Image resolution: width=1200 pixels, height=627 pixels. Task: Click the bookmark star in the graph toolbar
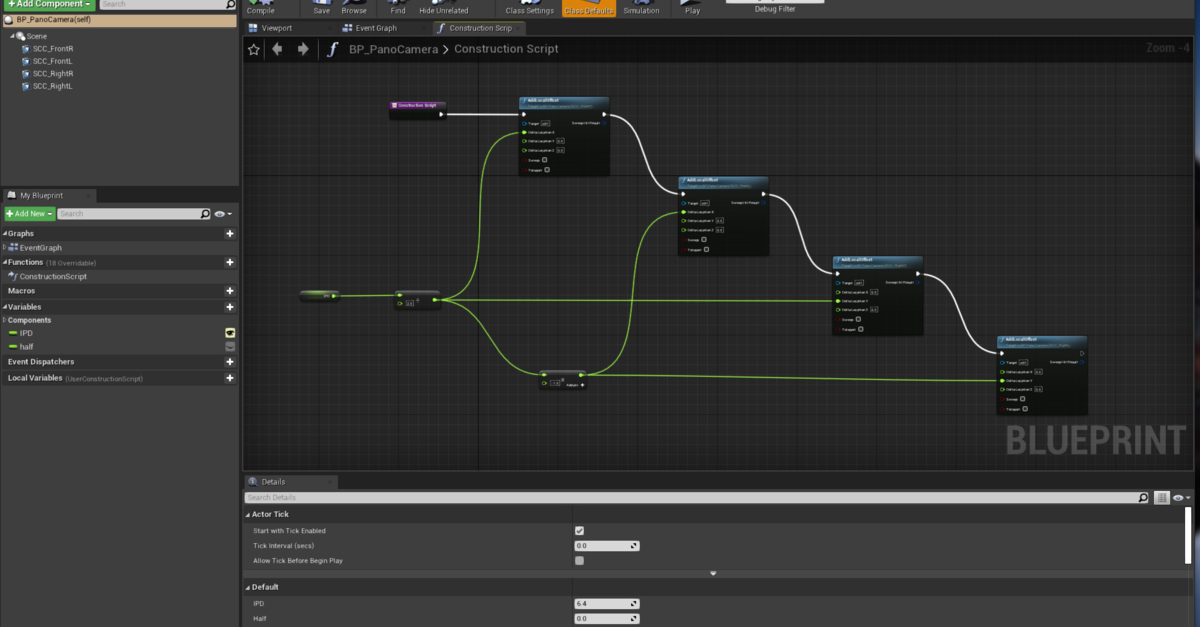tap(255, 48)
